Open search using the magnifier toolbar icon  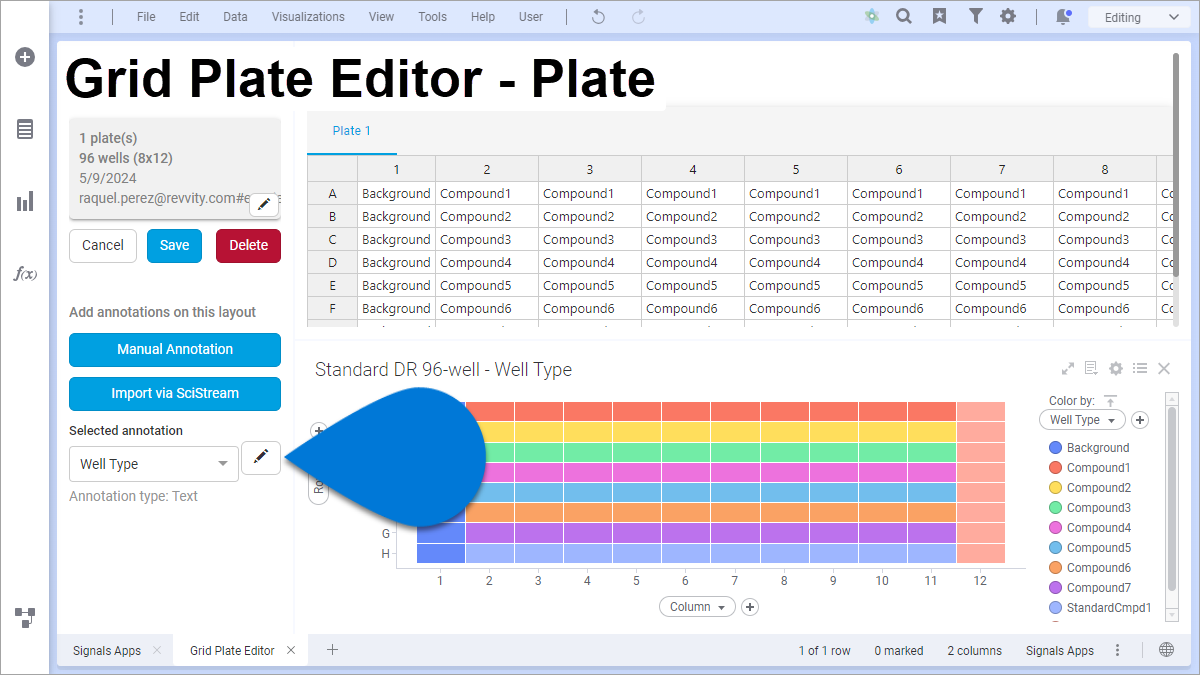(x=904, y=16)
